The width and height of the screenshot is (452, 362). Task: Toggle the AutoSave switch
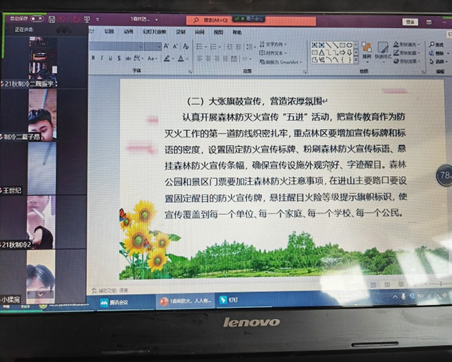pyautogui.click(x=37, y=19)
